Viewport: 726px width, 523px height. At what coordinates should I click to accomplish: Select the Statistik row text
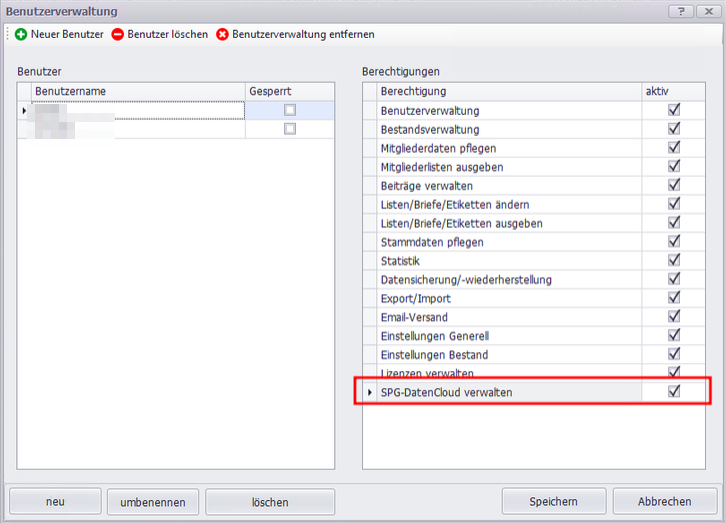(x=400, y=261)
